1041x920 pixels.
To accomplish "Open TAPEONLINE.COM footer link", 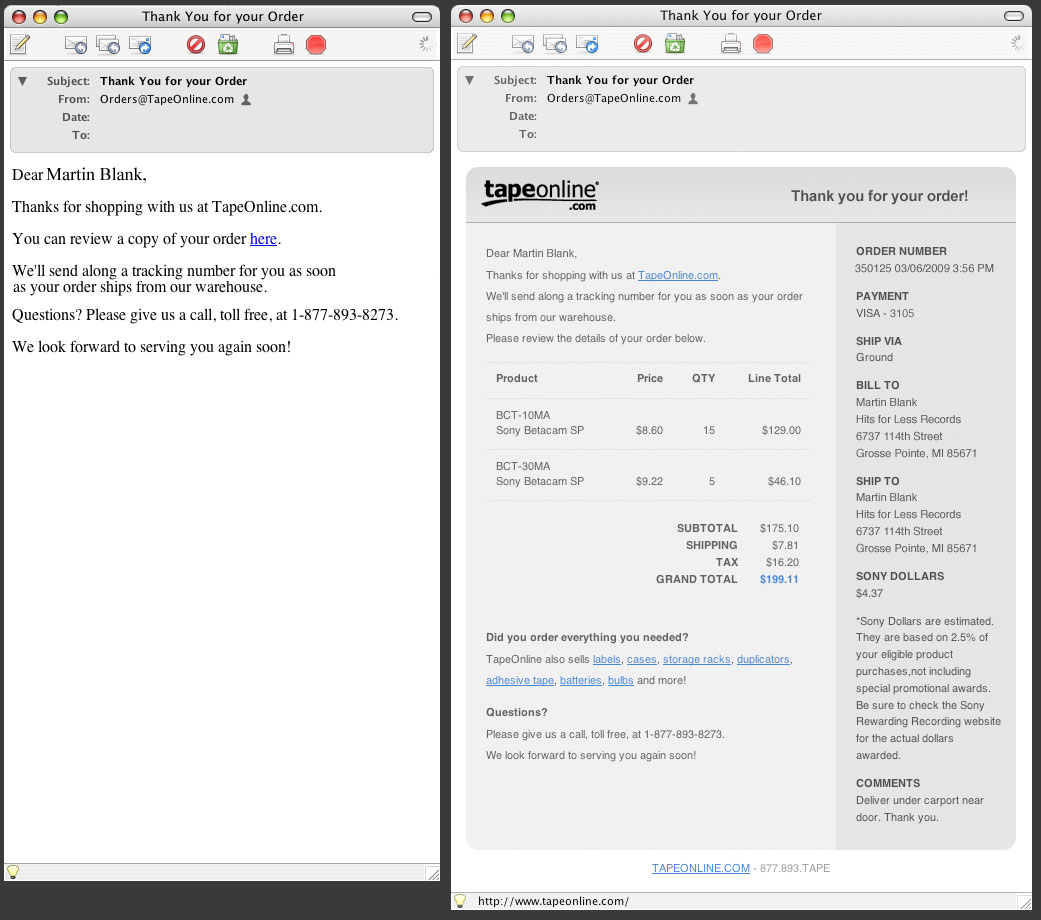I will pyautogui.click(x=700, y=868).
